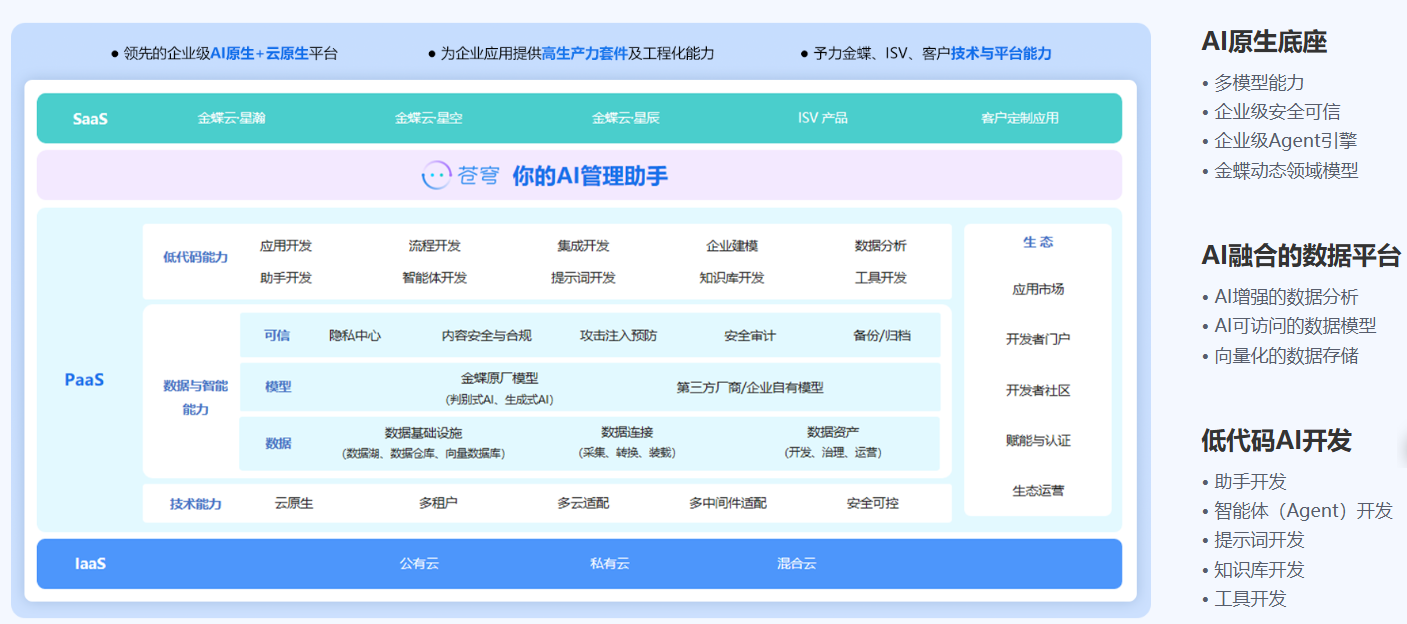Screen dimensions: 1407x624
Task: Click 多云适配 in the 技术能力 row
Action: pos(583,503)
